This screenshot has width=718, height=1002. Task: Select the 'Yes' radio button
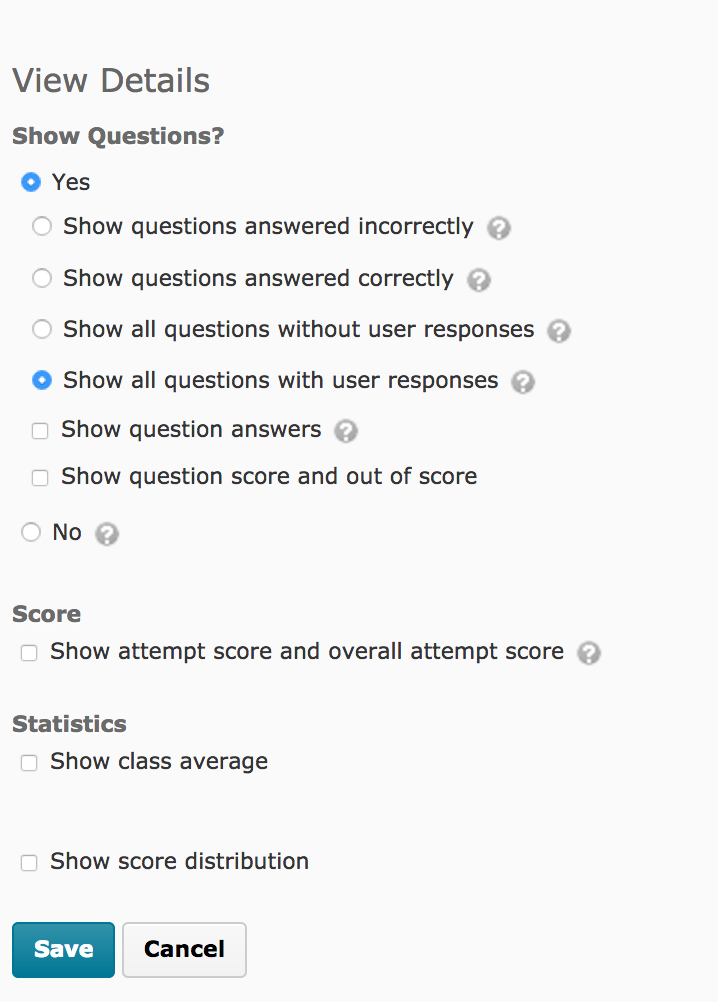click(31, 182)
